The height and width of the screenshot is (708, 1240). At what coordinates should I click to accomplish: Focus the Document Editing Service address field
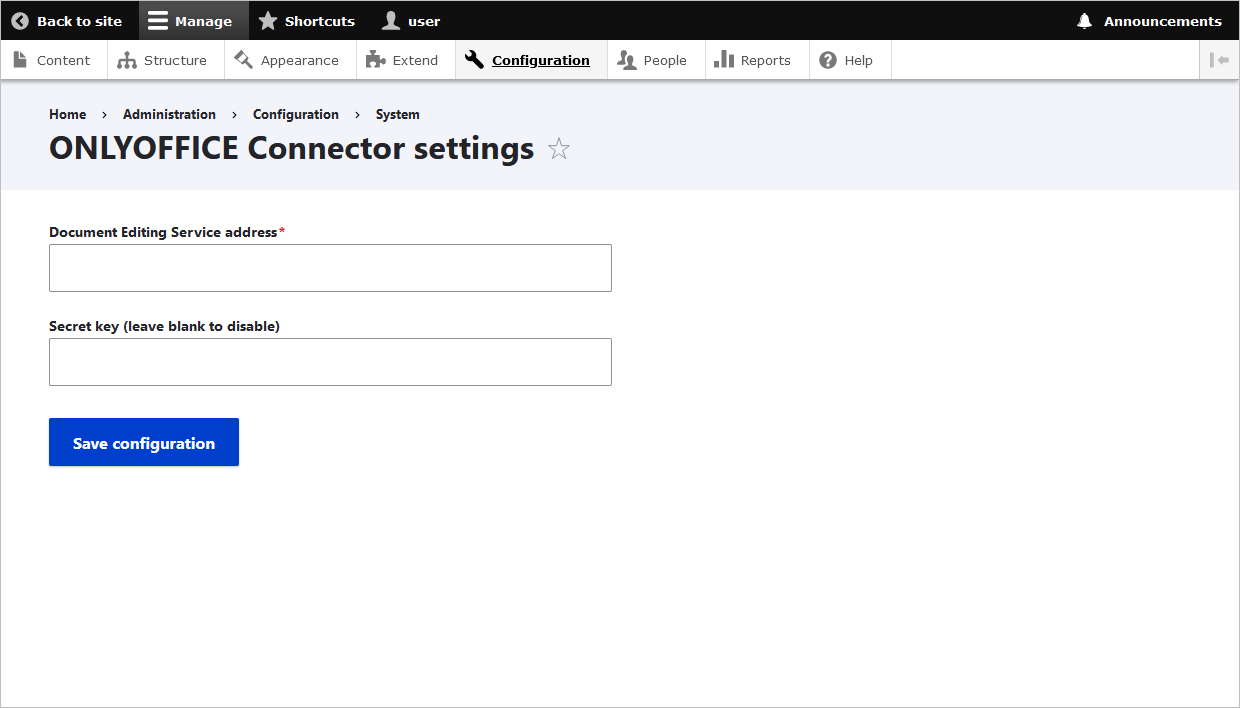[330, 268]
